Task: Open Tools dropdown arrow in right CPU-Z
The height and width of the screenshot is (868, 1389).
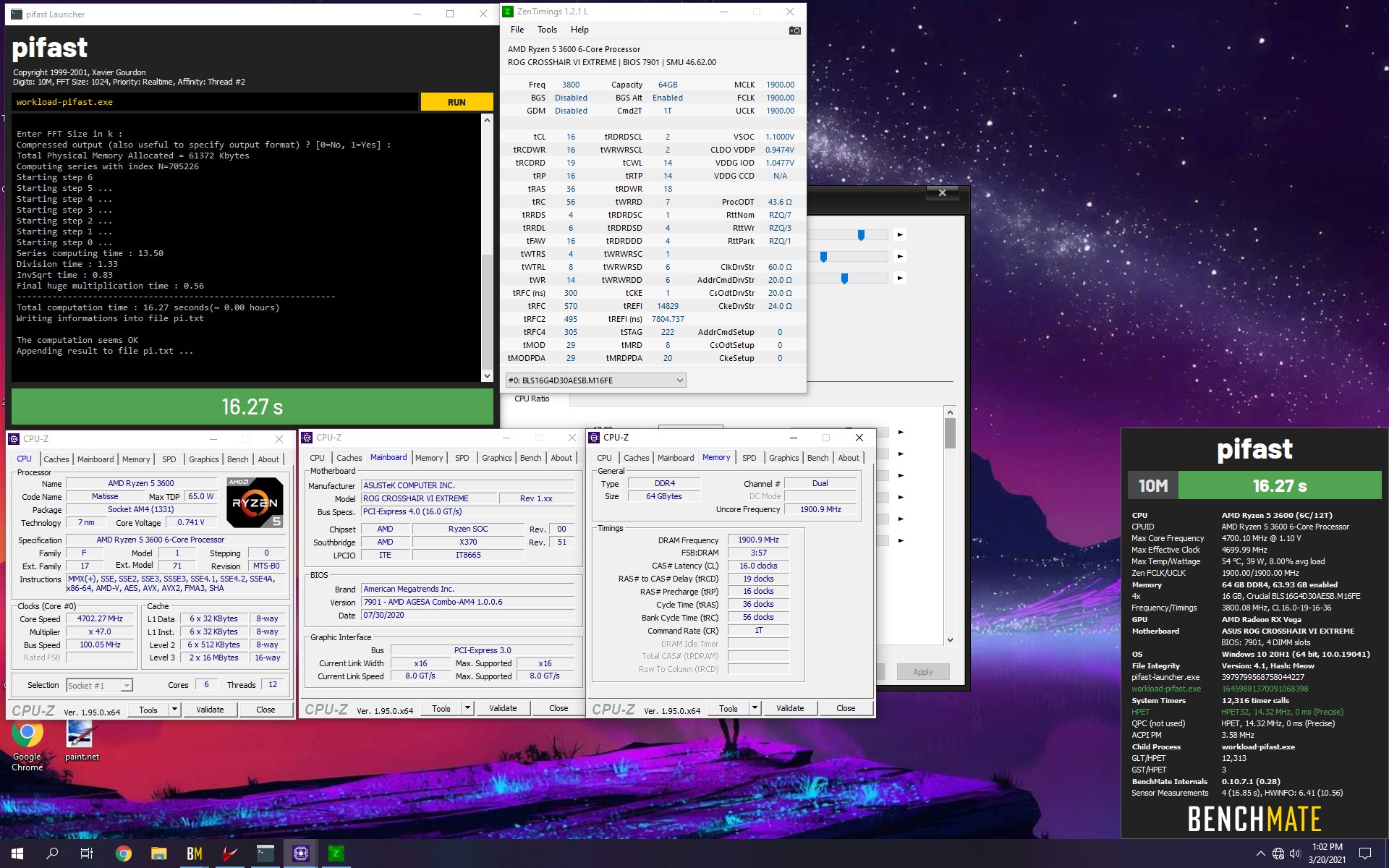Action: pyautogui.click(x=755, y=708)
